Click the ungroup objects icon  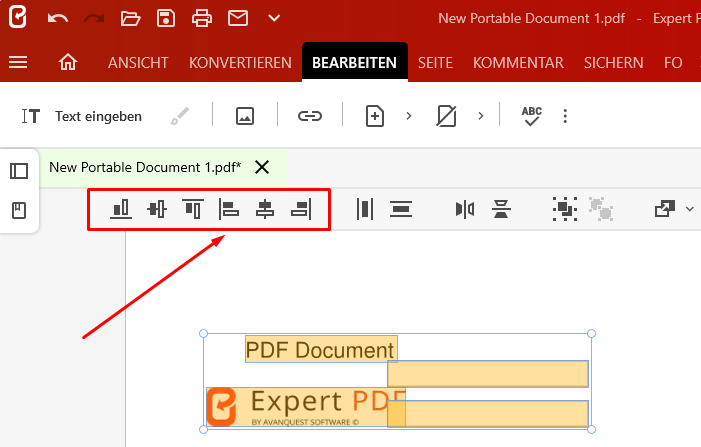click(x=600, y=209)
